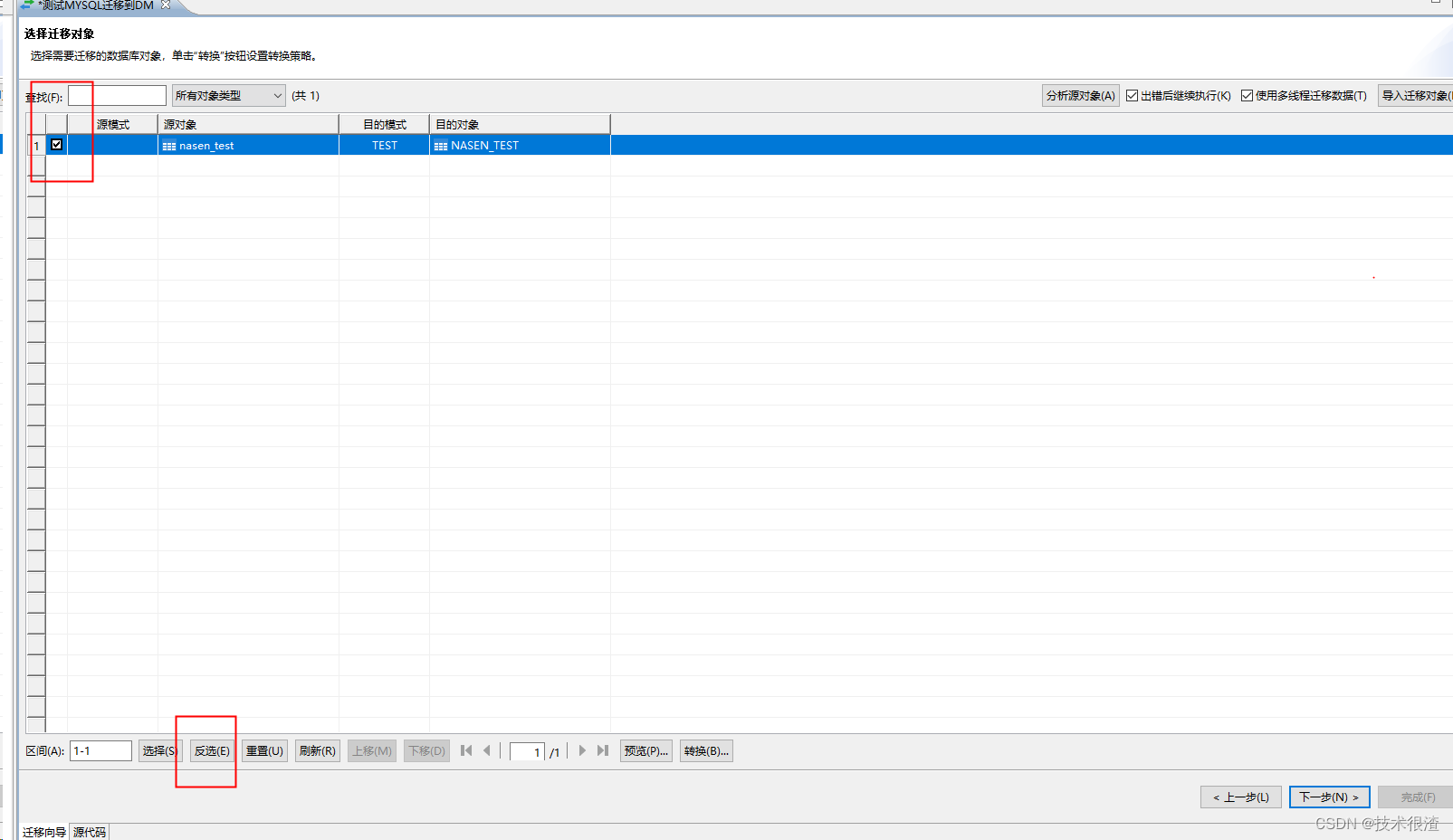Click the 目的对象 column header
1453x840 pixels.
click(520, 125)
